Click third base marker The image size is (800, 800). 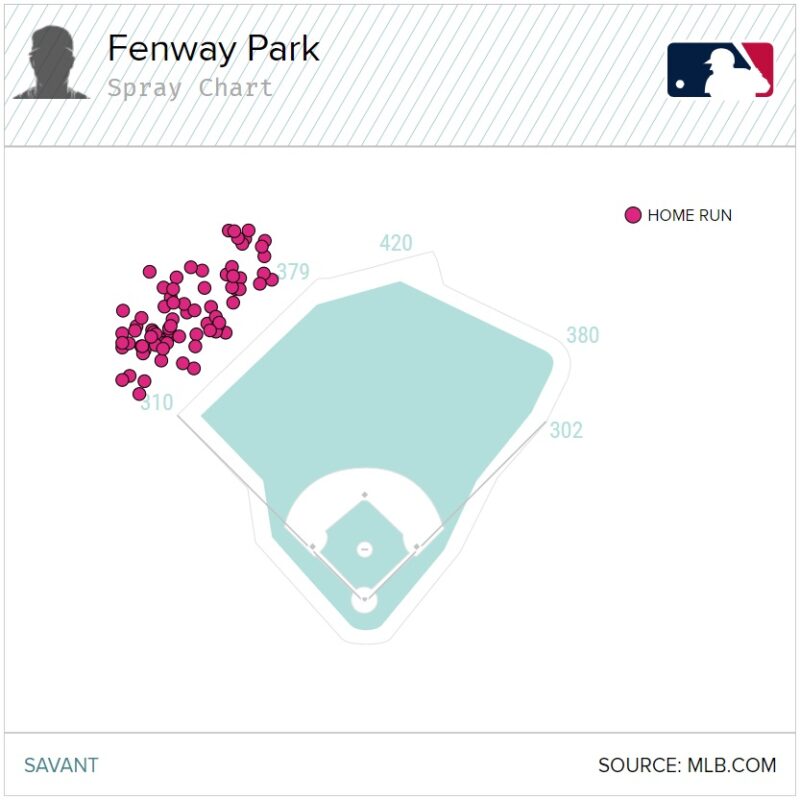coord(313,547)
